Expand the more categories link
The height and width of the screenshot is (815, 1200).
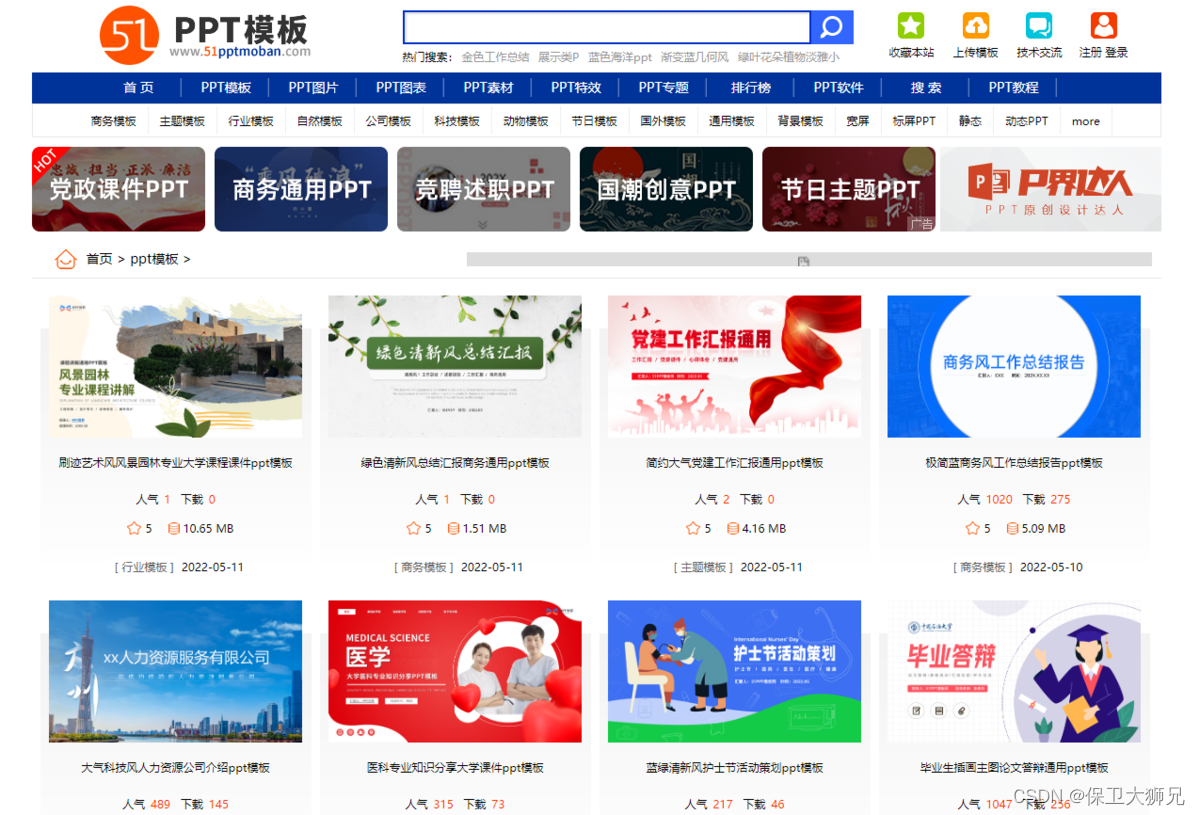click(1086, 122)
